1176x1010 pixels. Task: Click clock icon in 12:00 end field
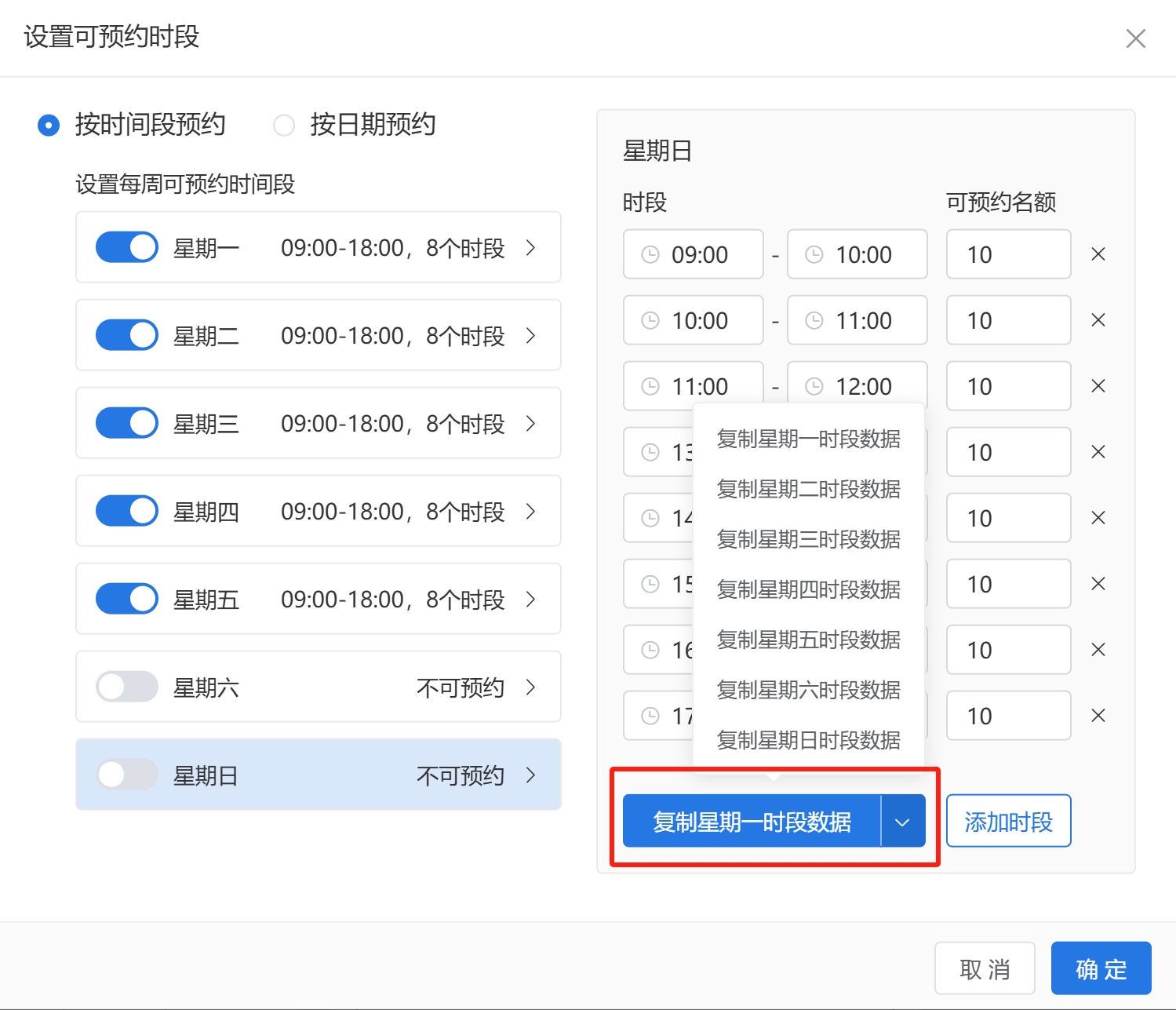point(814,386)
